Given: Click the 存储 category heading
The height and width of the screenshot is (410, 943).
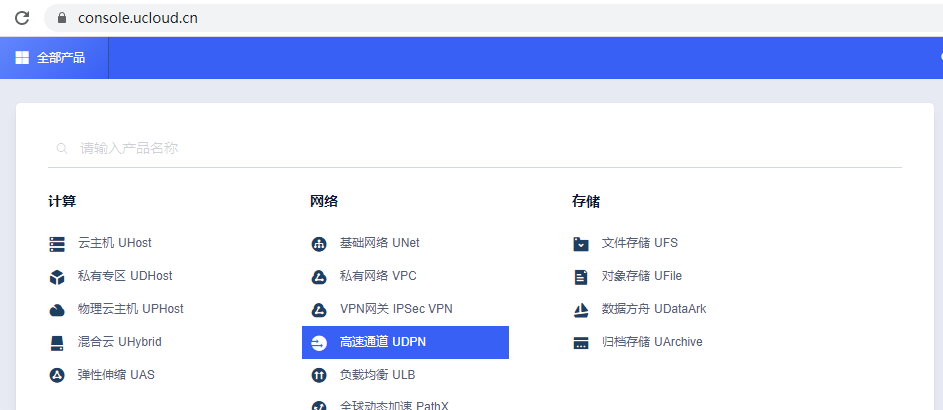Looking at the screenshot, I should [x=586, y=201].
